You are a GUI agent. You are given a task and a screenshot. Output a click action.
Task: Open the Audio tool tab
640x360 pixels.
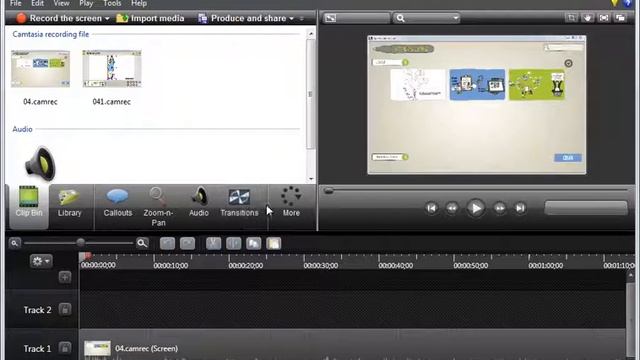pos(199,202)
